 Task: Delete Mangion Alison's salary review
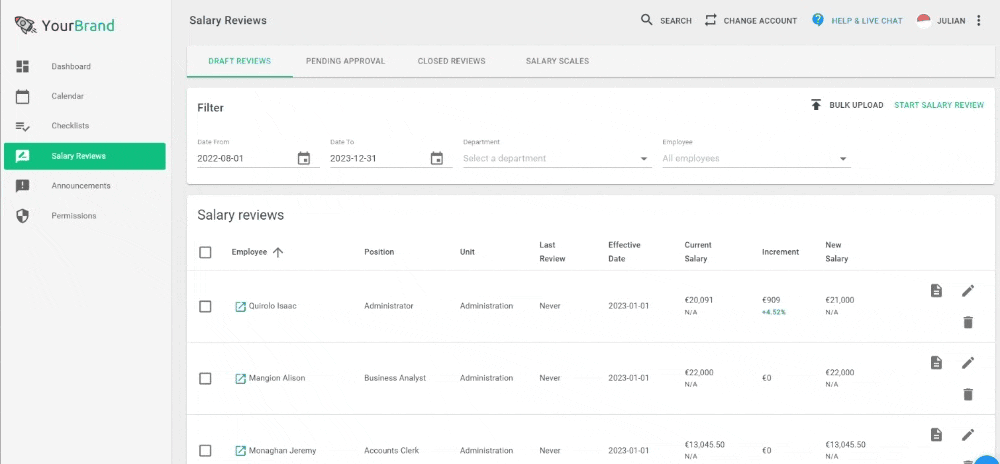pos(968,395)
